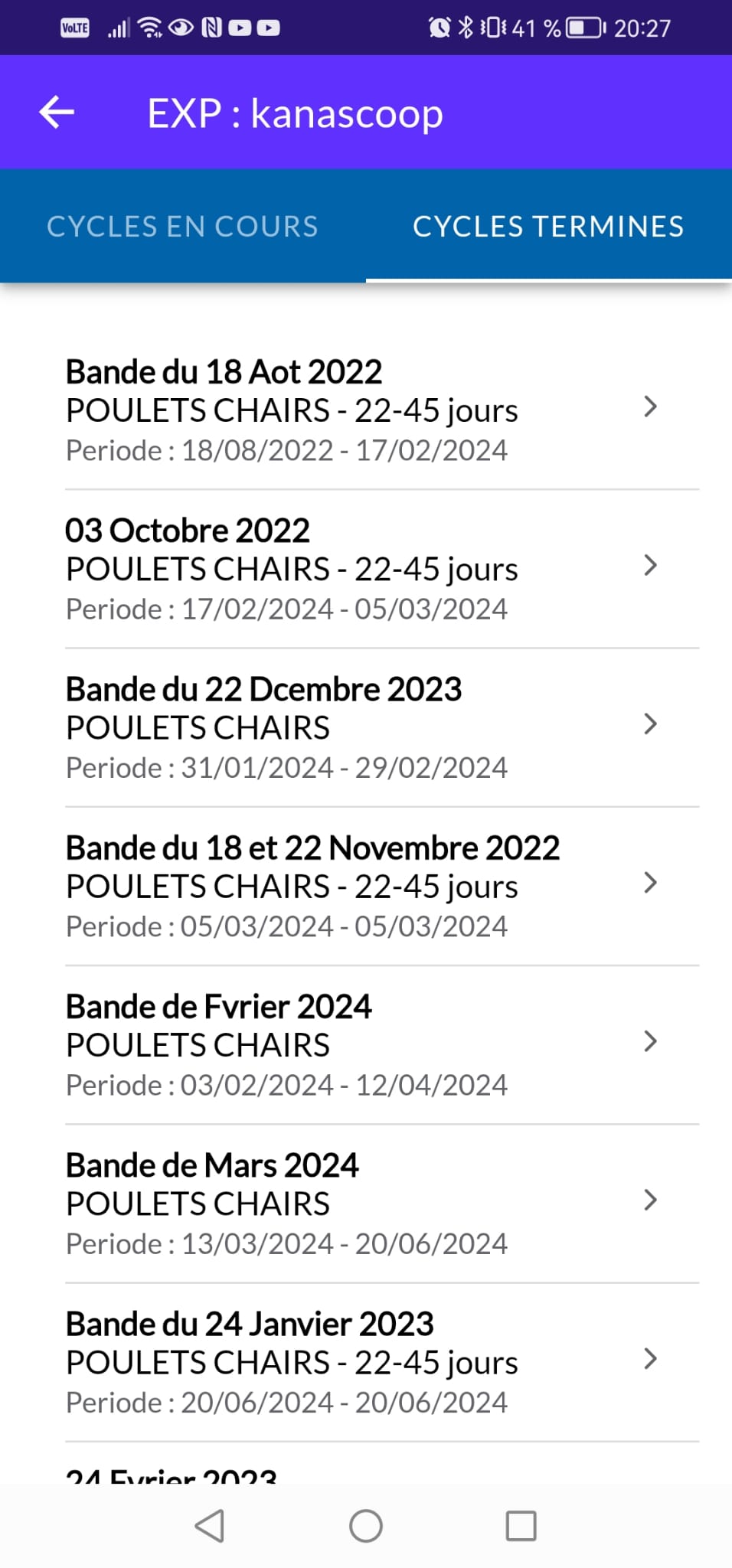Tap the back arrow icon
The height and width of the screenshot is (1568, 732).
pos(57,113)
